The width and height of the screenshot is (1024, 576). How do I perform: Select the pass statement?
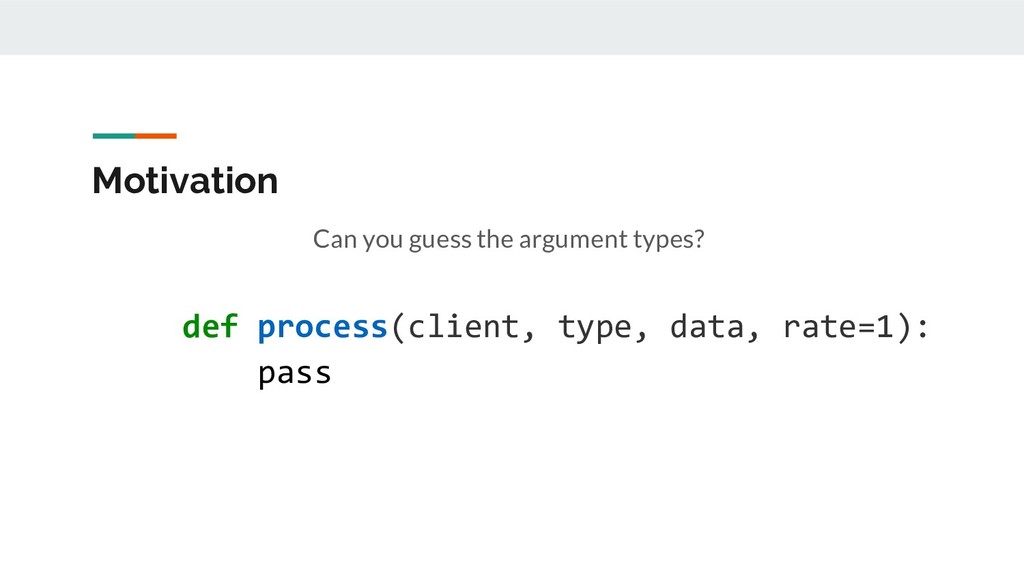click(x=294, y=374)
